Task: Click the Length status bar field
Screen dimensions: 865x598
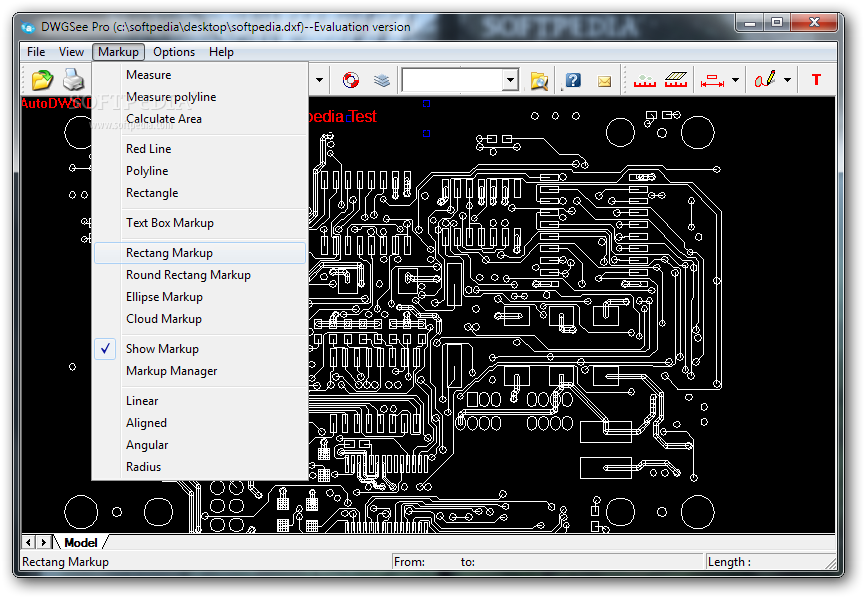Action: coord(771,562)
